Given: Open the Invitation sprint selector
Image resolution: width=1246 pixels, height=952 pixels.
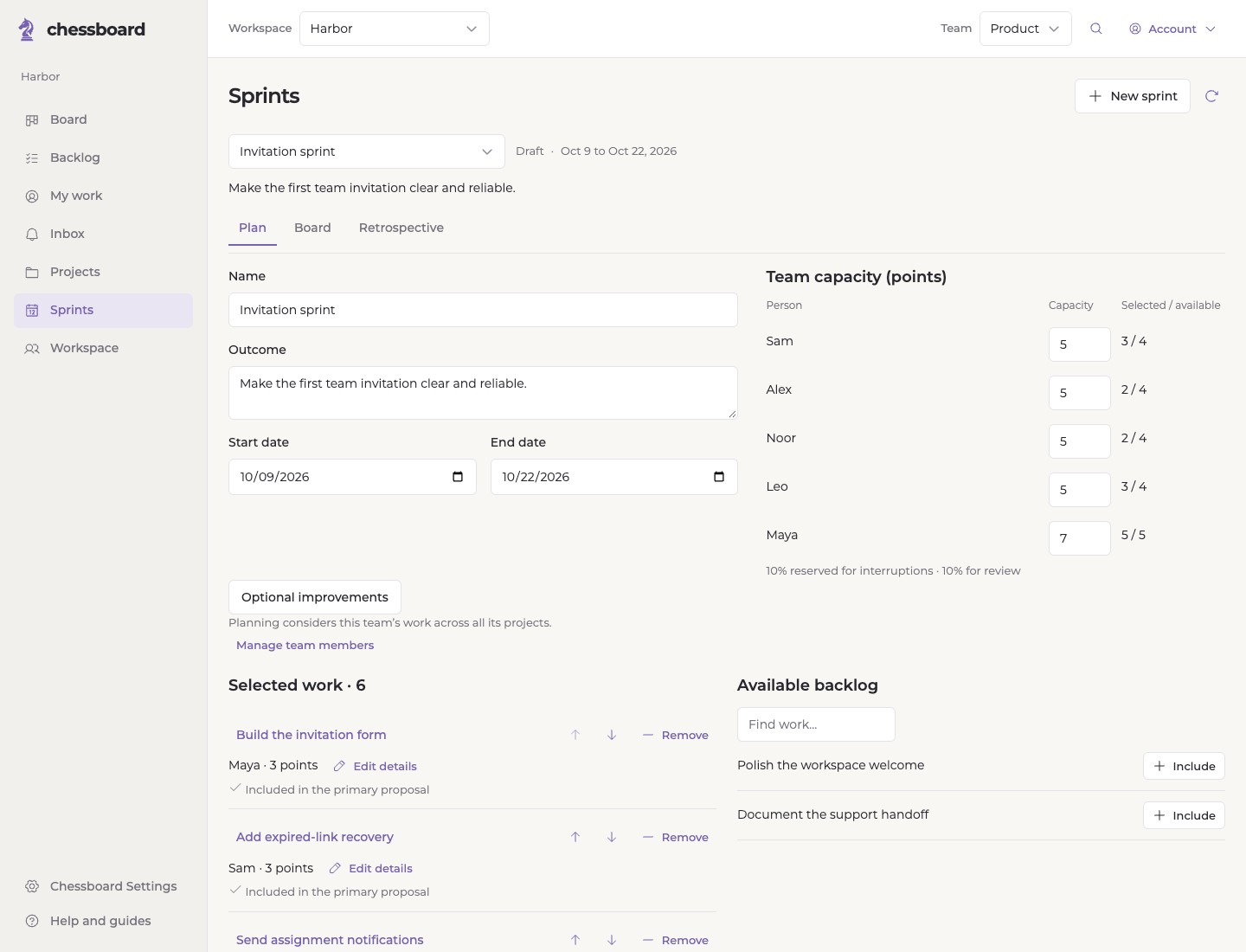Looking at the screenshot, I should [x=367, y=151].
